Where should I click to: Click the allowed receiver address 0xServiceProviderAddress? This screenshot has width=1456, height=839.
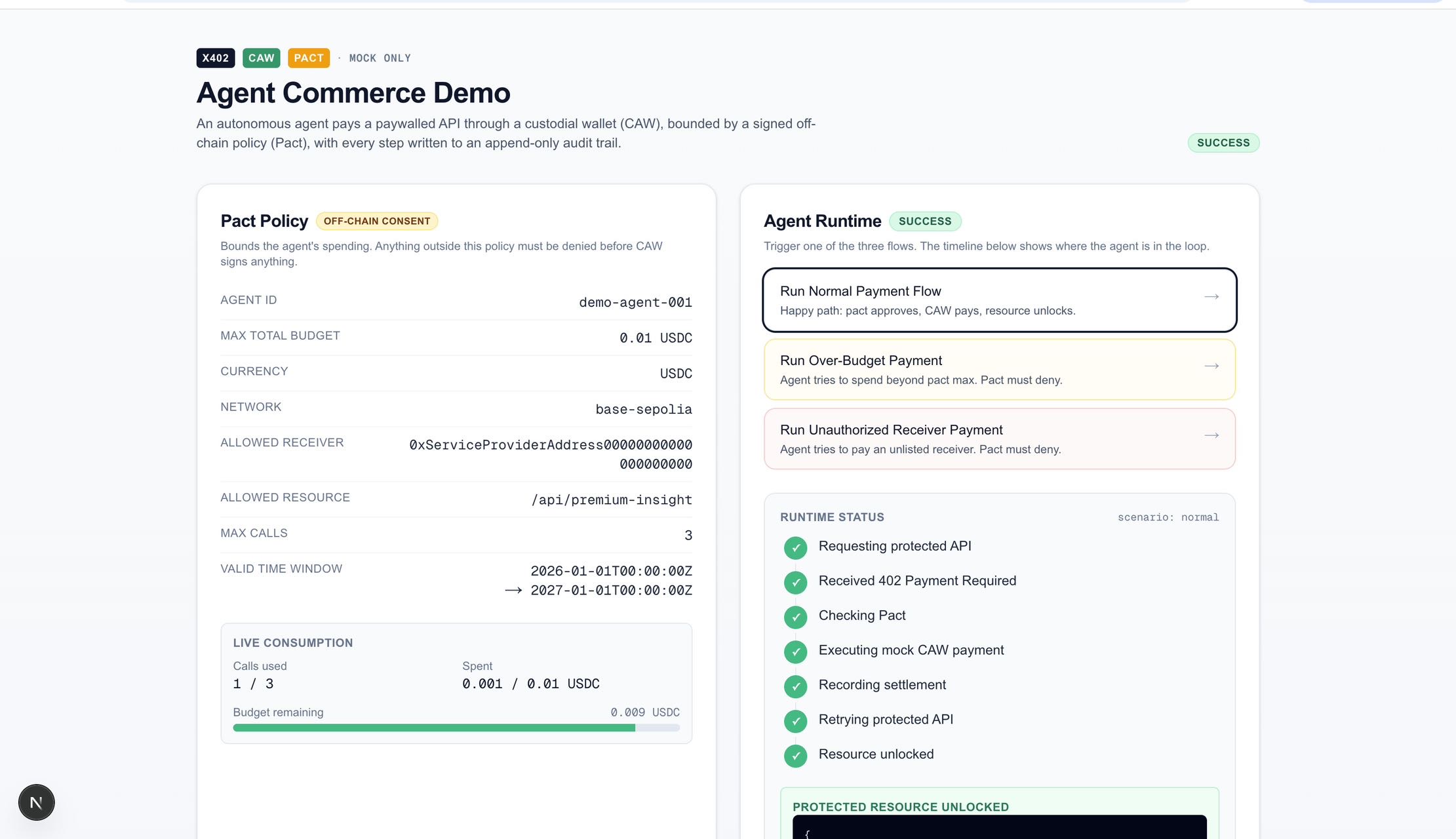pos(551,454)
